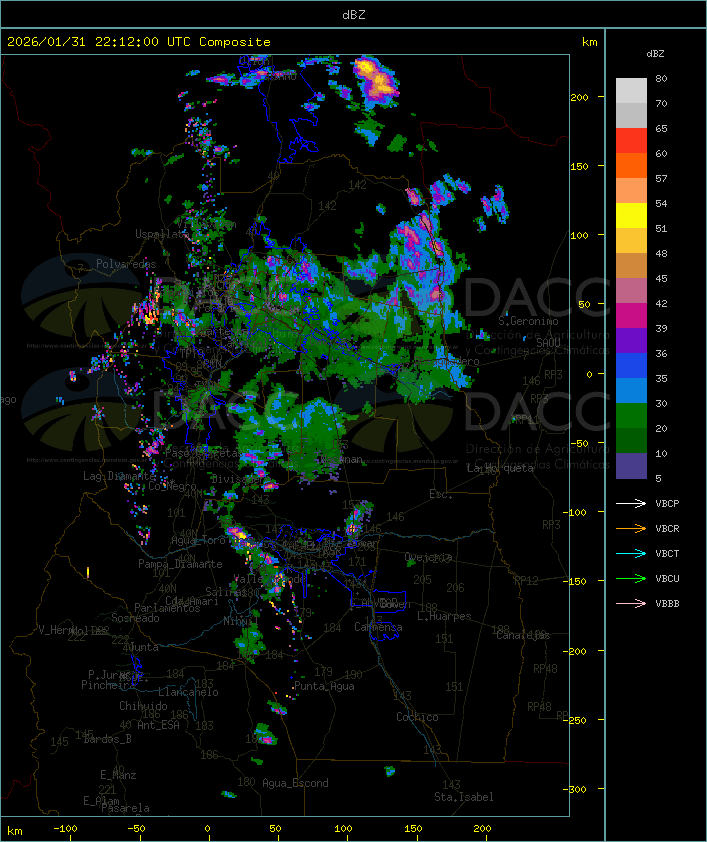The image size is (707, 842).
Task: Click the white VBCP arrow icon
Action: pos(631,504)
